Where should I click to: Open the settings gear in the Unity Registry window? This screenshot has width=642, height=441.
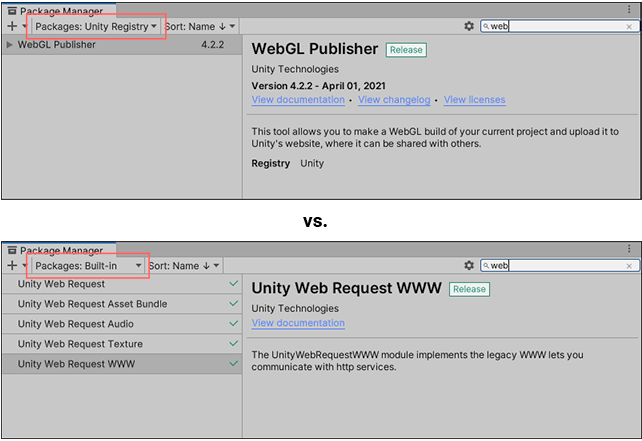click(469, 26)
